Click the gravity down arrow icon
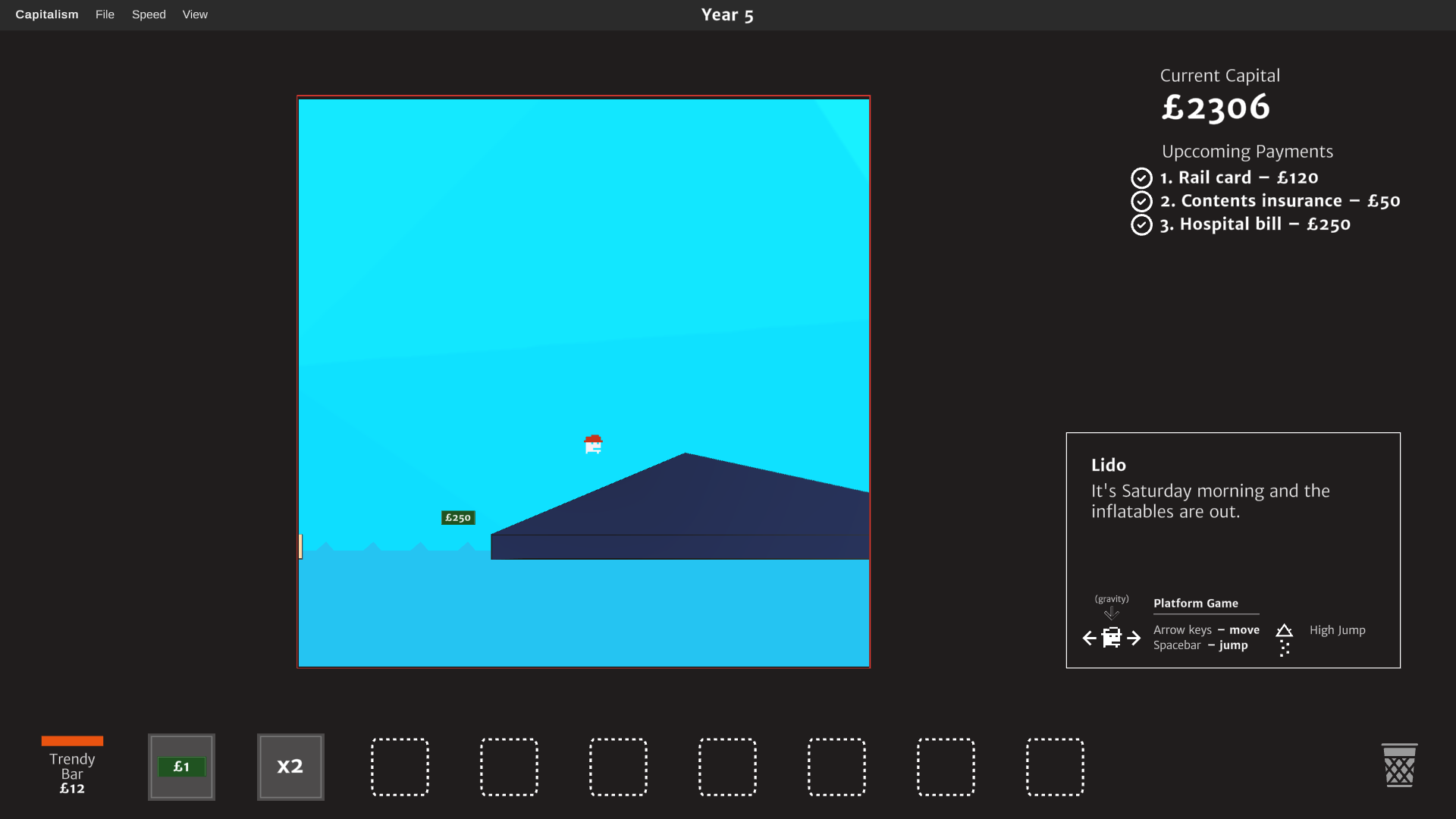 [x=1112, y=613]
